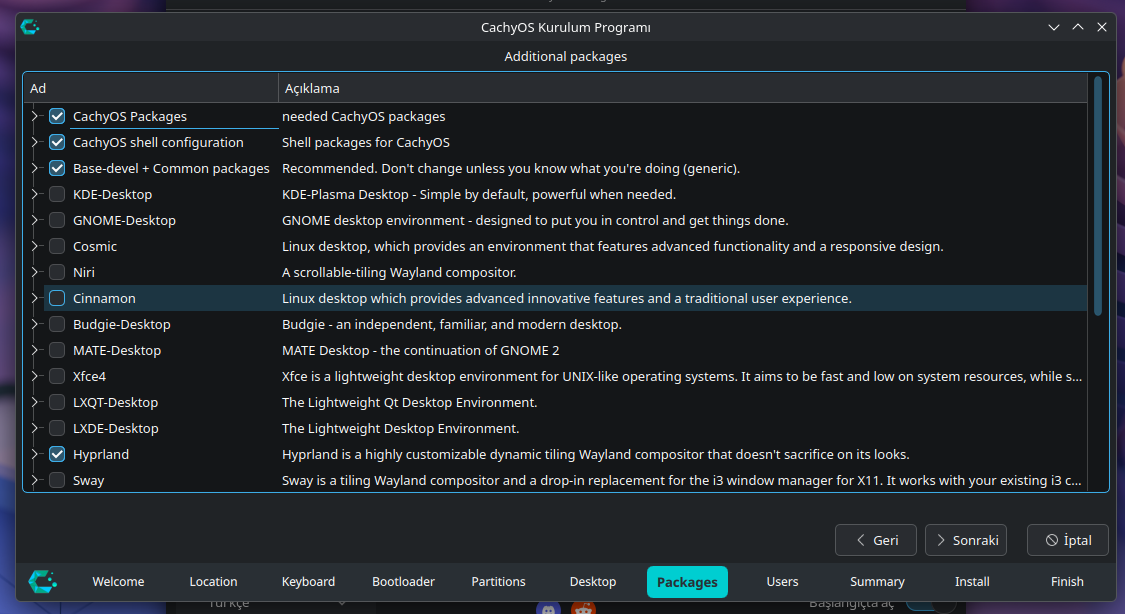Click the Geri back button
Screen dimensions: 1125x614
875,540
